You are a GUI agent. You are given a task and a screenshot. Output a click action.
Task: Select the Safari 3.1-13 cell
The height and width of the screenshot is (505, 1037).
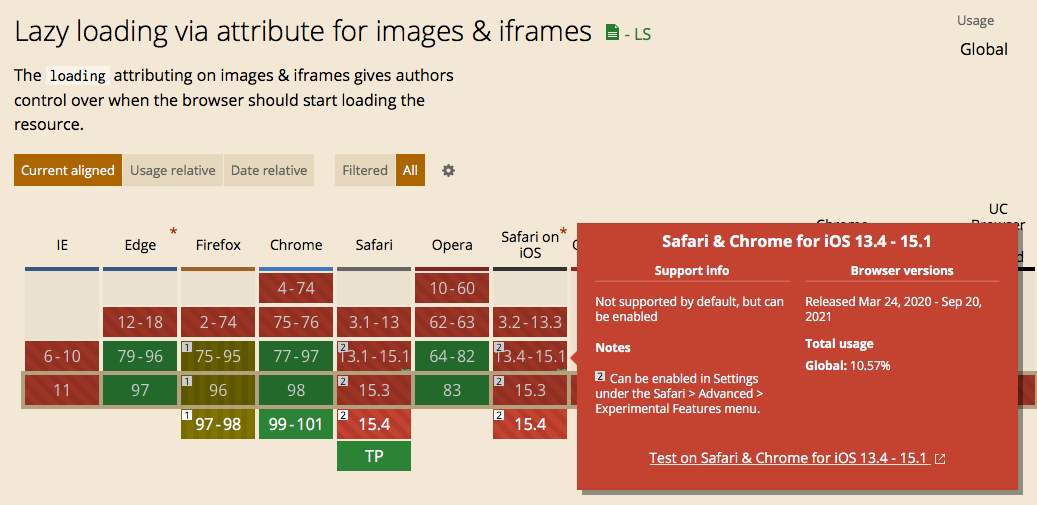click(x=374, y=323)
